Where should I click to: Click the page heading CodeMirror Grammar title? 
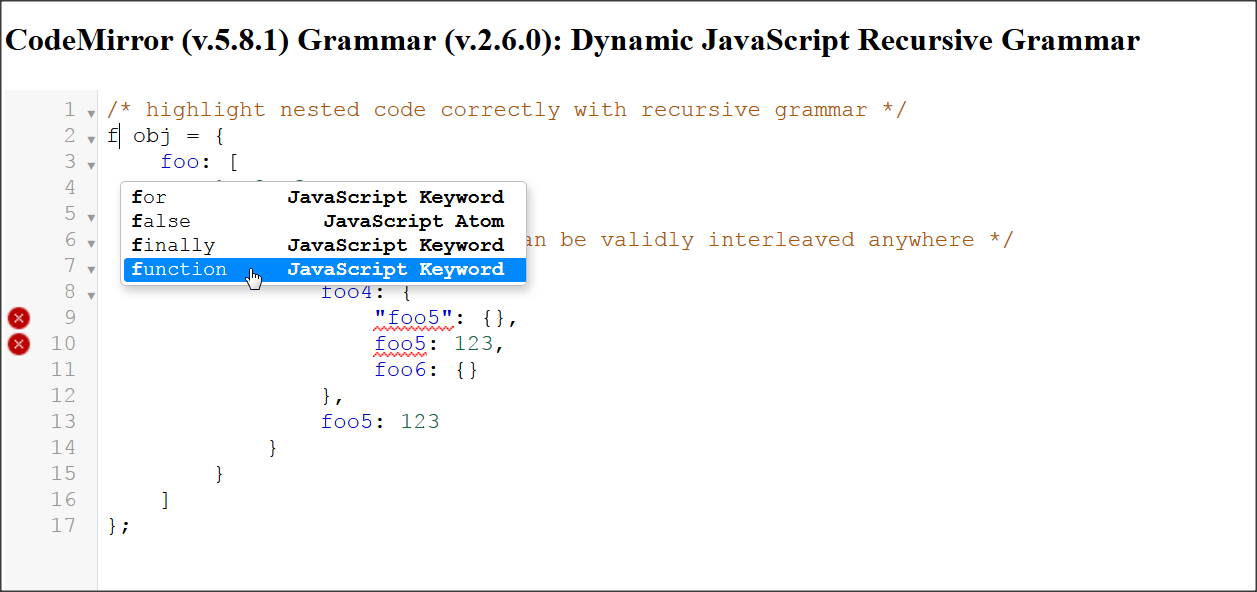tap(573, 40)
